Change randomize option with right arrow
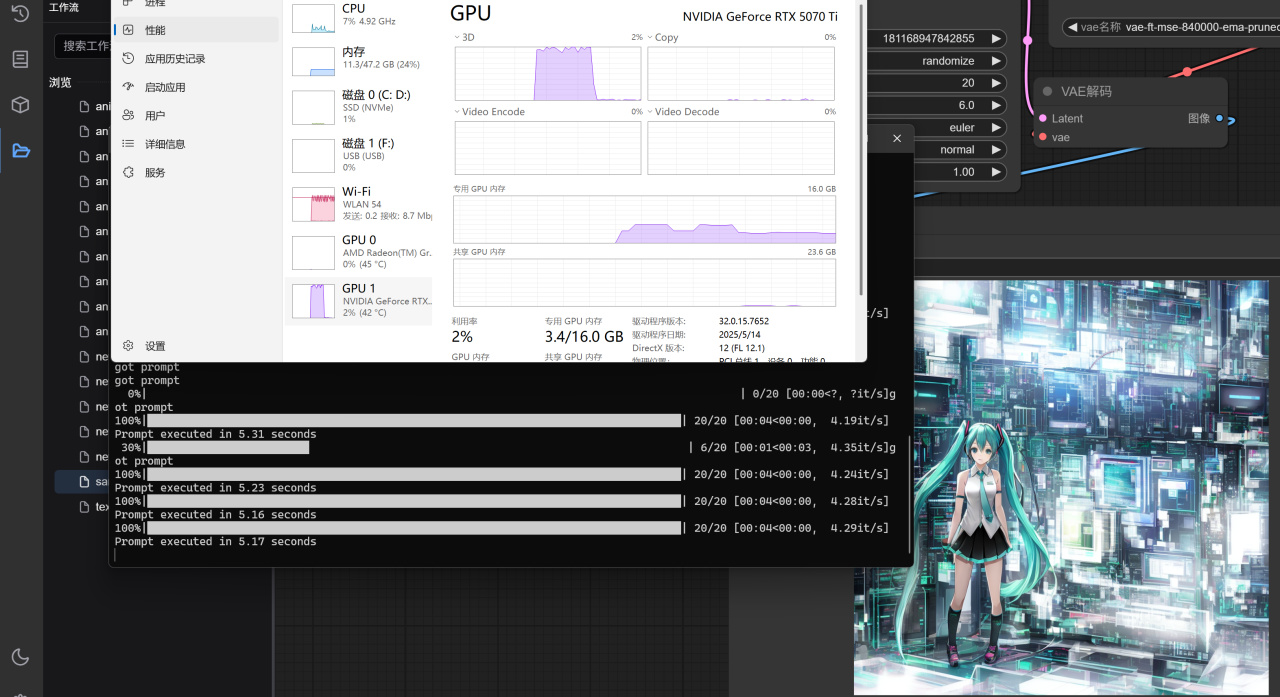Screen dimensions: 1280x697 [x=996, y=60]
